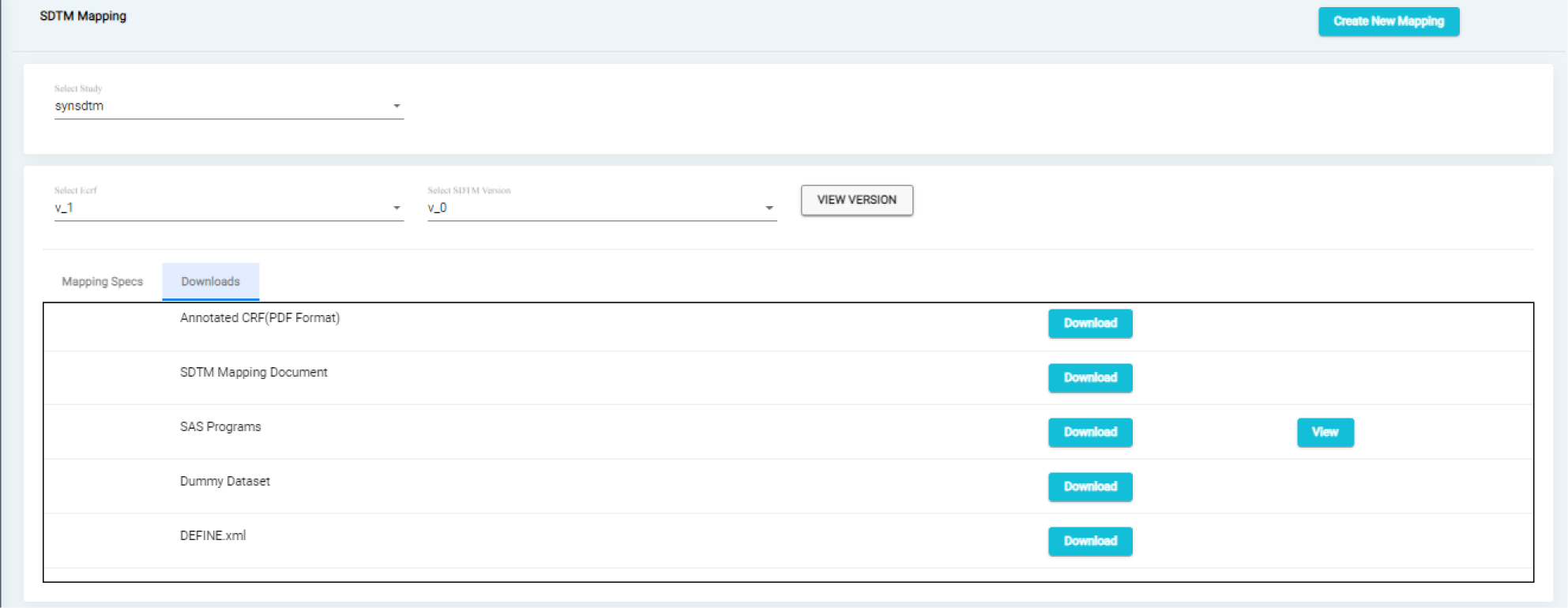The image size is (1568, 608).
Task: Click the synsdtm study value text
Action: tap(79, 106)
